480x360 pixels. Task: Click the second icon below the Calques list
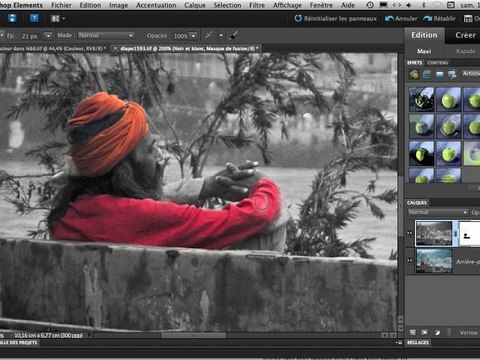[425, 332]
